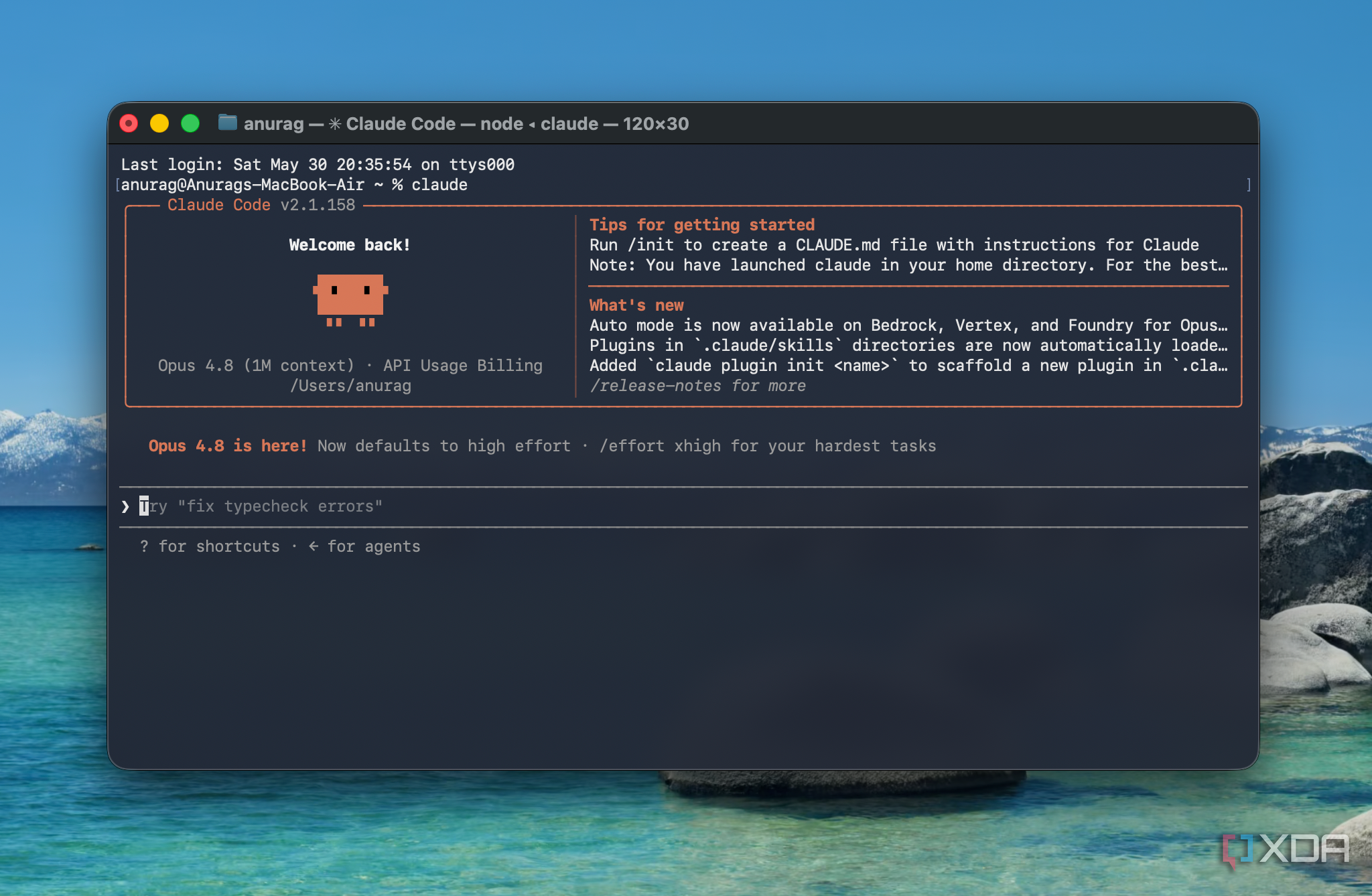Click the red close window button
This screenshot has height=896, width=1372.
129,124
